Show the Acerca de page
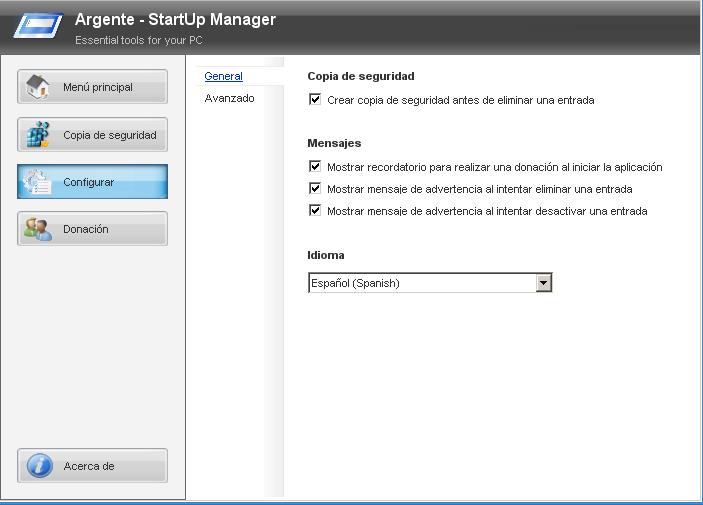Image resolution: width=703 pixels, height=505 pixels. click(92, 466)
